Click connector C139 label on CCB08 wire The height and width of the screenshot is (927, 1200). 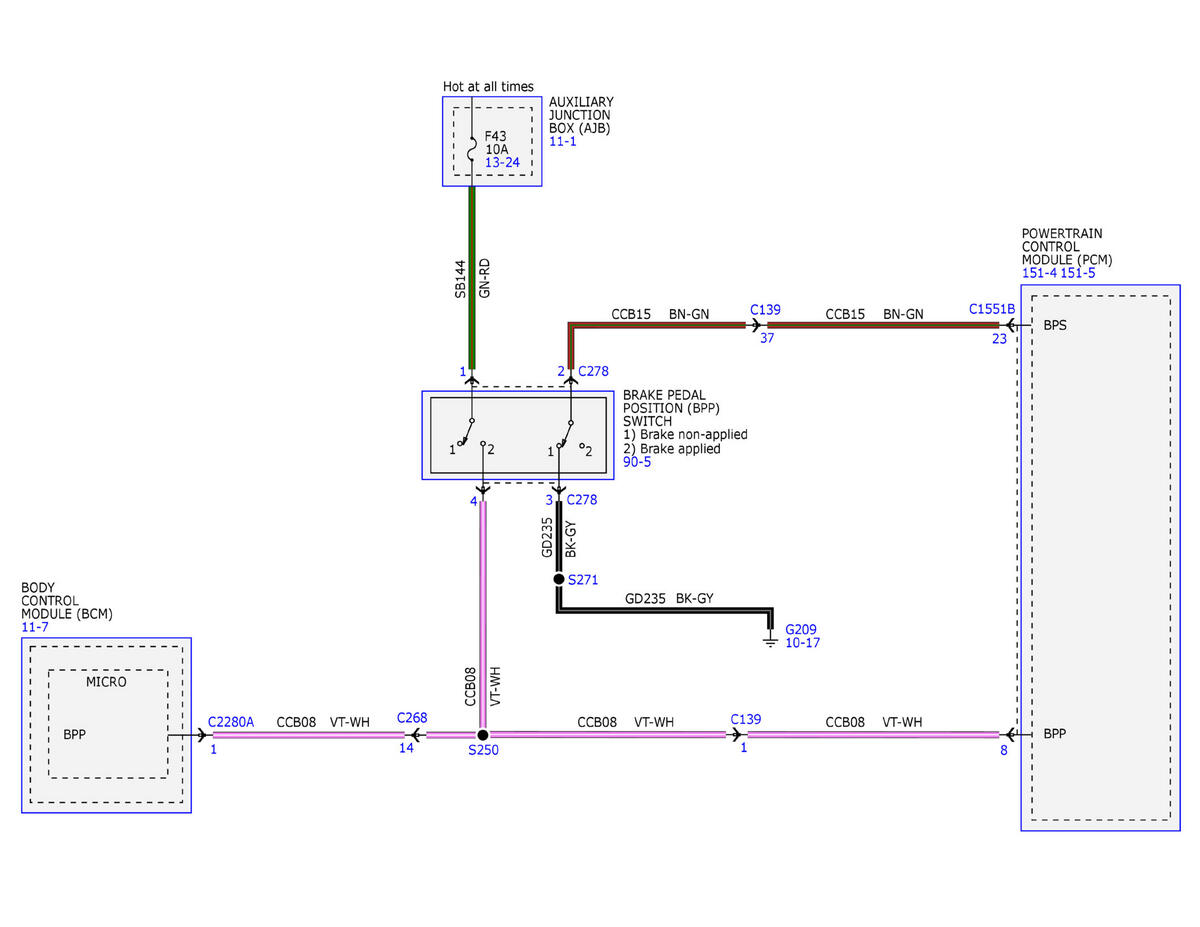pyautogui.click(x=746, y=719)
